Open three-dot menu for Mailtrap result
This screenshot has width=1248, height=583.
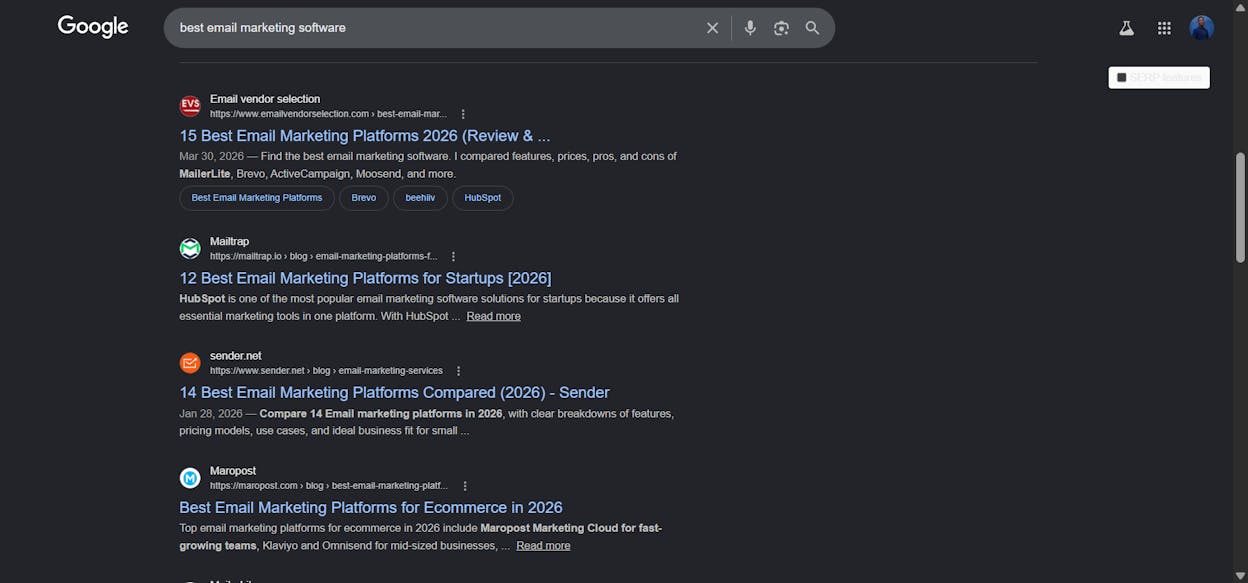click(453, 257)
